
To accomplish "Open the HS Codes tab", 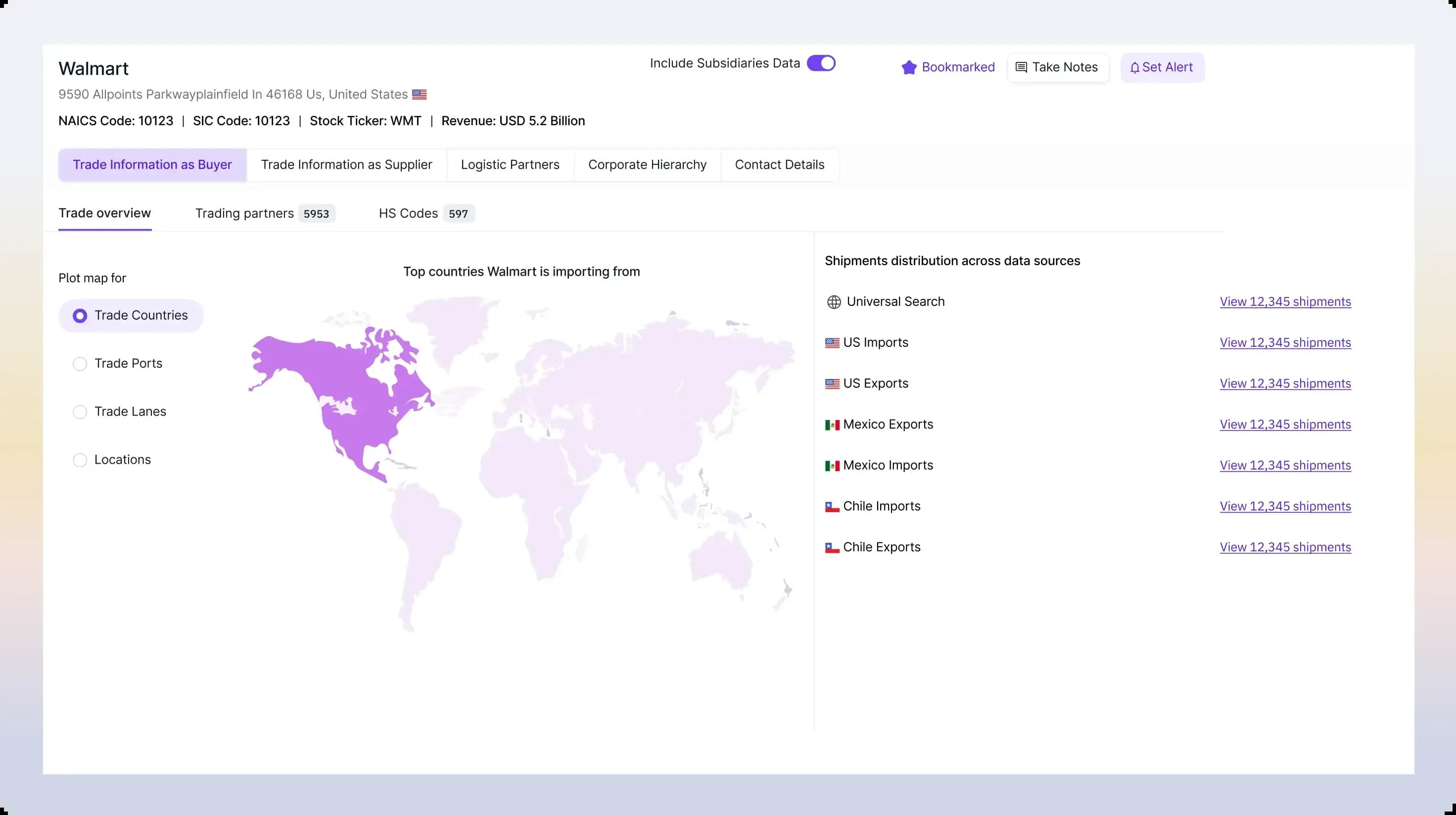I will [x=408, y=213].
